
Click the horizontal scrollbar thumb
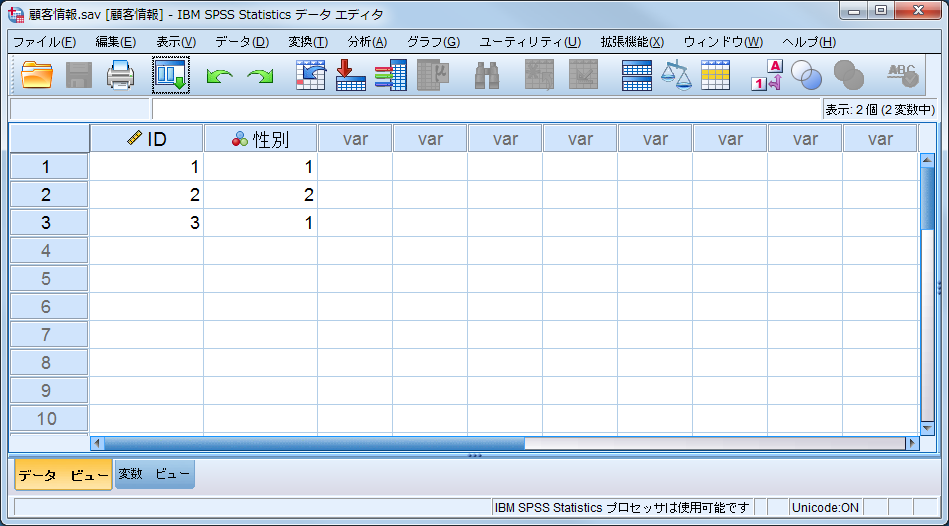(314, 443)
